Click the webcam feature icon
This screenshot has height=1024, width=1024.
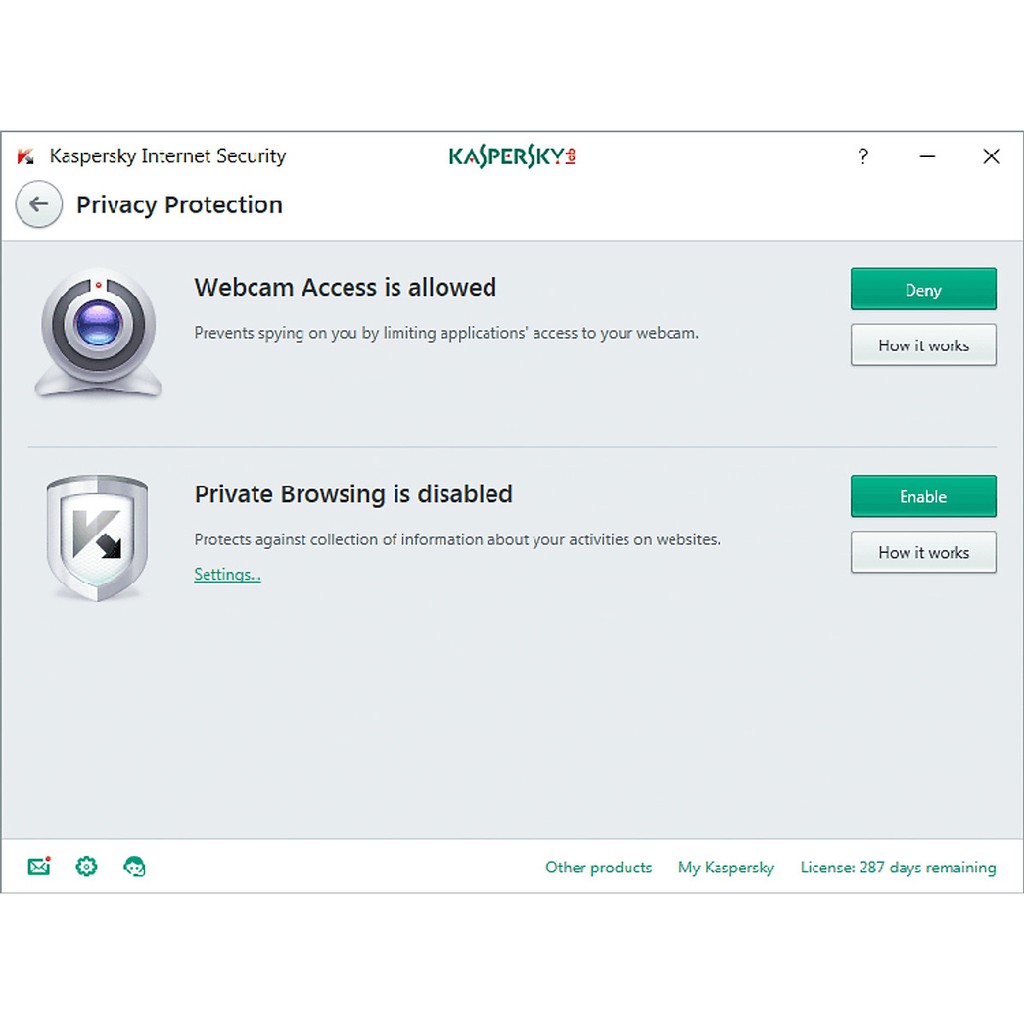(x=97, y=330)
